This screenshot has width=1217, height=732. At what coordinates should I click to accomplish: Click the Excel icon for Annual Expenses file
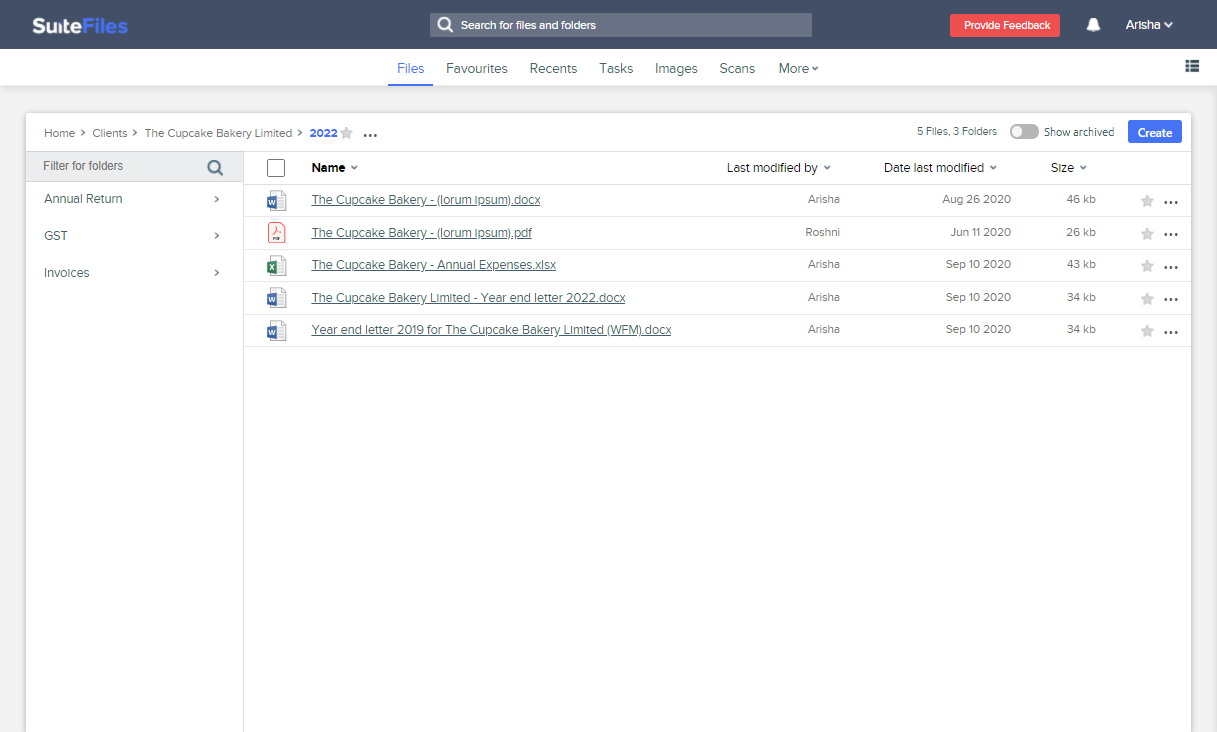click(x=276, y=264)
